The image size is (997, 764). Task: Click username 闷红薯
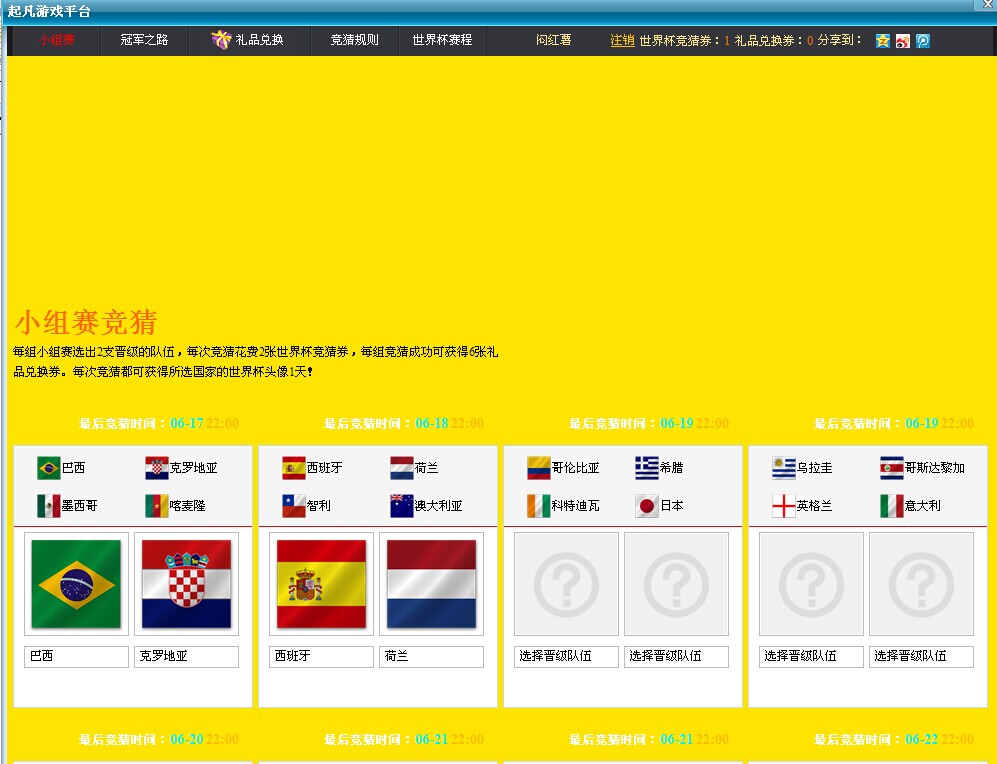tap(553, 40)
